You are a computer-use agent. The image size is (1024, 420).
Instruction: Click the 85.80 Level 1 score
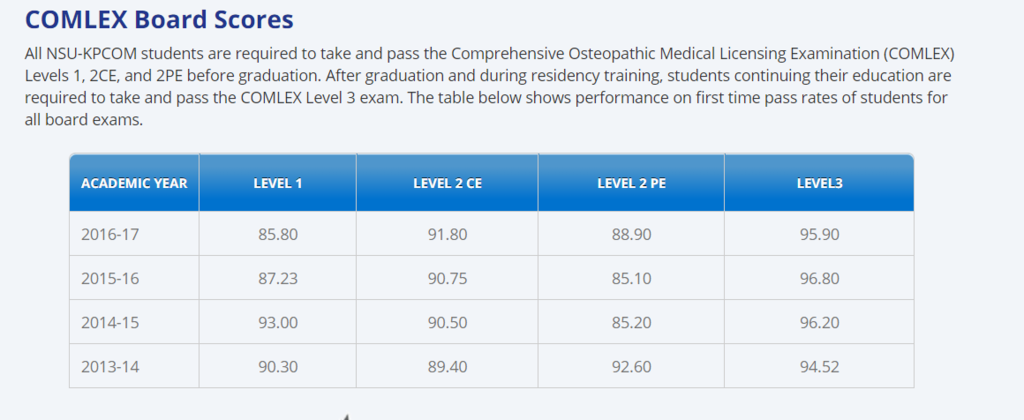[277, 235]
